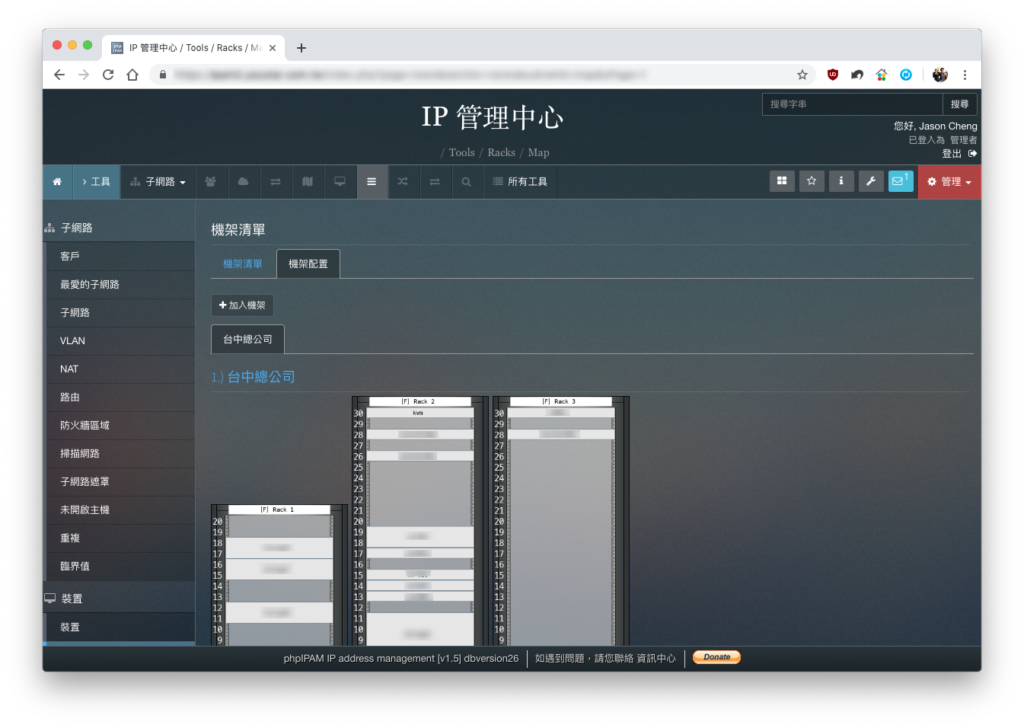Open the favourites star icon
The width and height of the screenshot is (1024, 728).
point(811,181)
